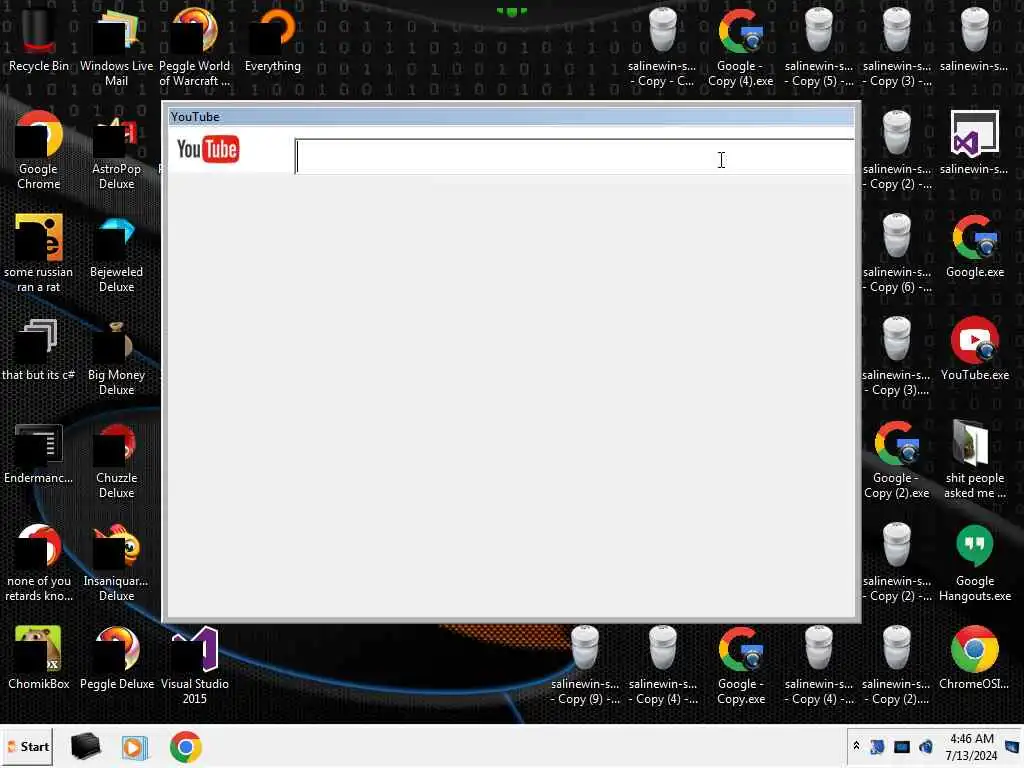Select YouTube.exe desktop icon
This screenshot has height=768, width=1024.
(974, 349)
